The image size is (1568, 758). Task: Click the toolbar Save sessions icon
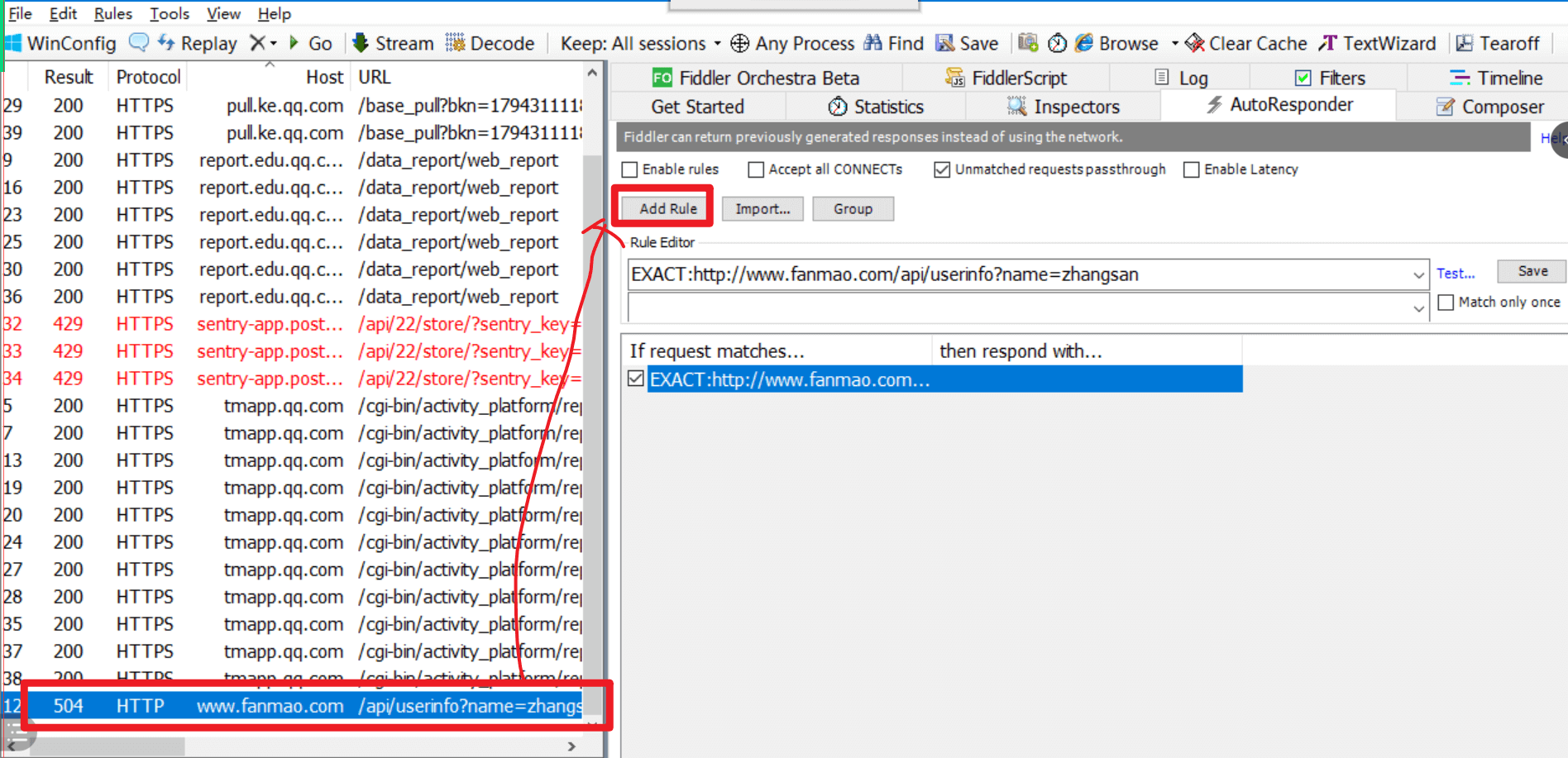(966, 43)
